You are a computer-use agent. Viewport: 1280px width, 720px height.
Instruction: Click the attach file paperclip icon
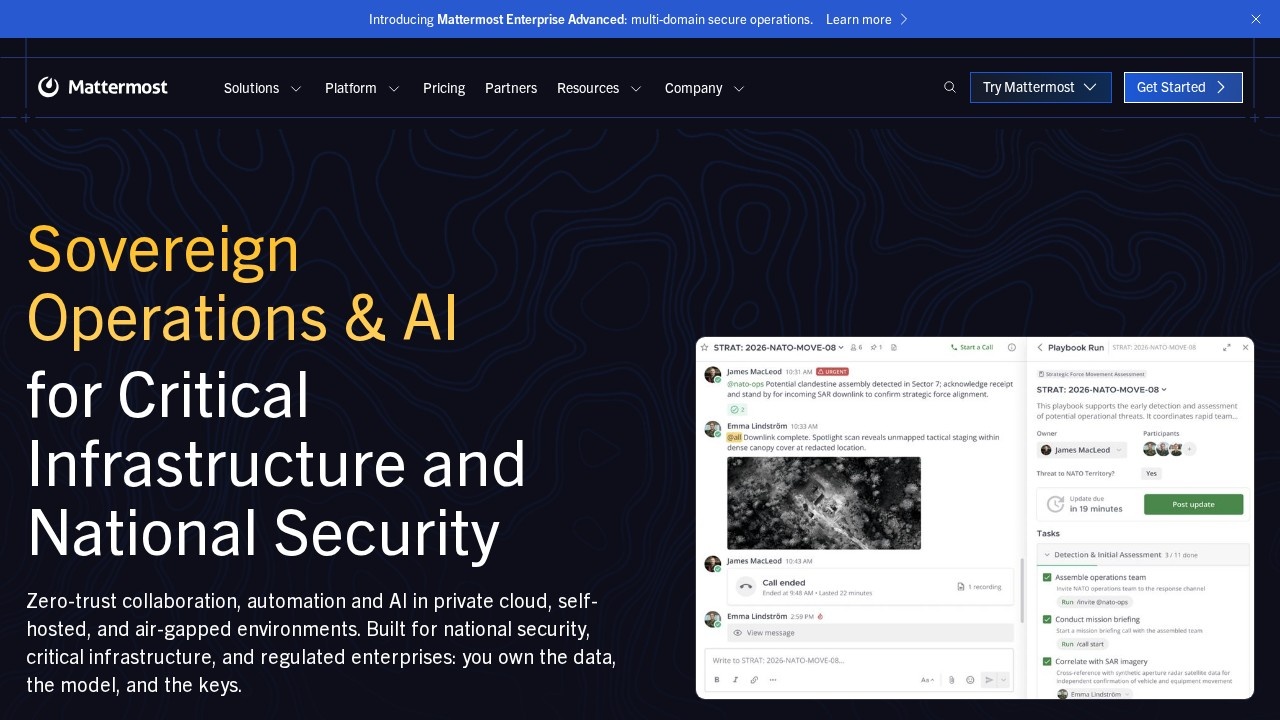[x=952, y=680]
